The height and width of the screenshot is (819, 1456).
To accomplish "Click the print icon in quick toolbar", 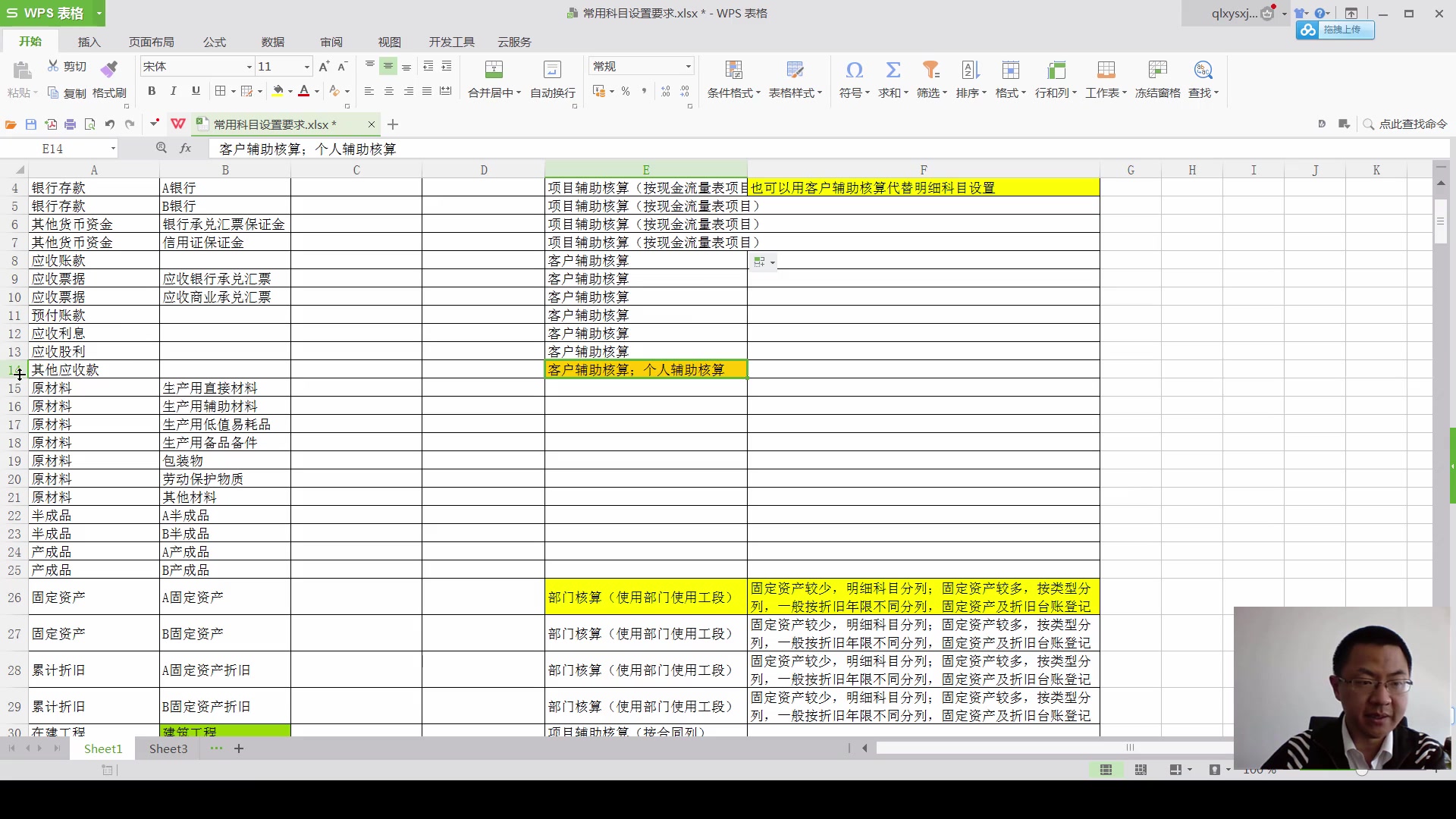I will [71, 124].
